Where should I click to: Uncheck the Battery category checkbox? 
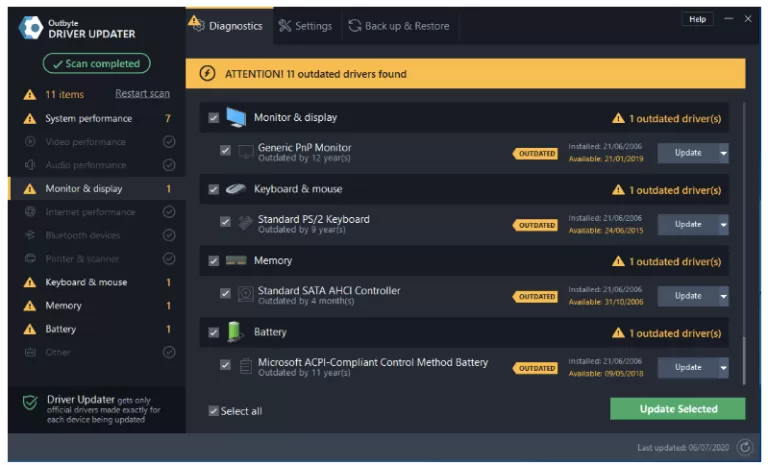(214, 333)
